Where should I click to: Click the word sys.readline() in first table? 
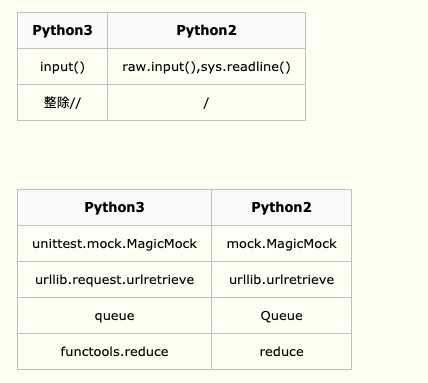click(246, 67)
